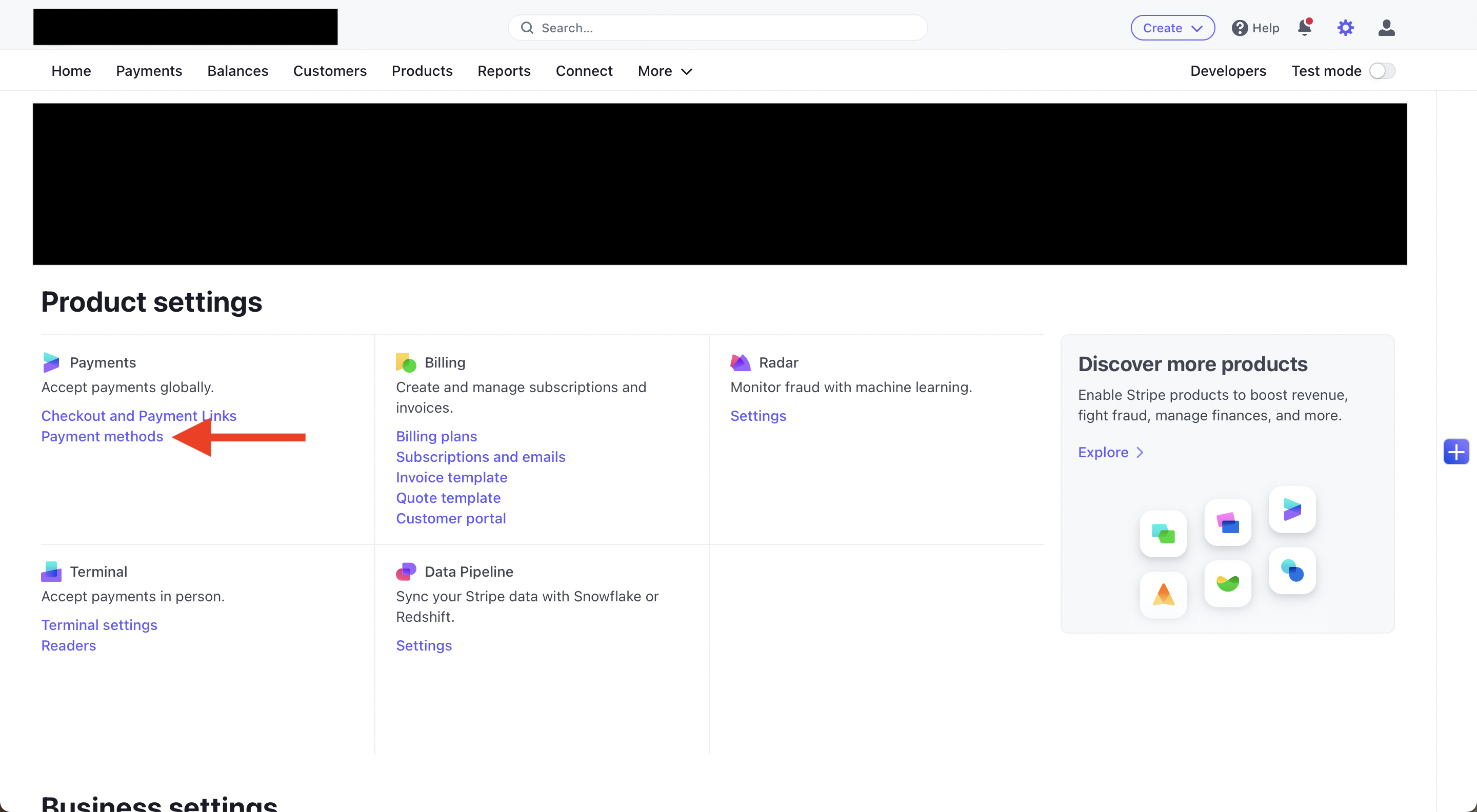Expand Discover more products section
This screenshot has width=1477, height=812.
(1112, 452)
